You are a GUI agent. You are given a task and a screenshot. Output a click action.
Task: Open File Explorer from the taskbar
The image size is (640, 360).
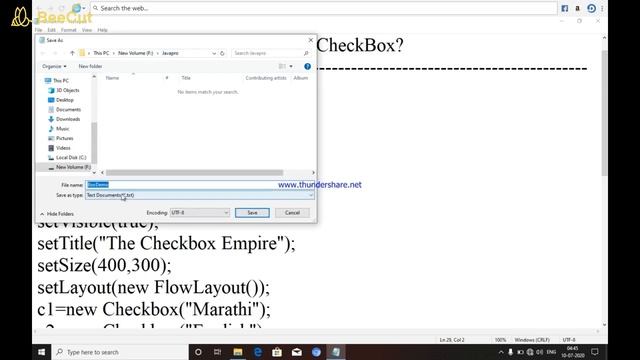coord(238,352)
